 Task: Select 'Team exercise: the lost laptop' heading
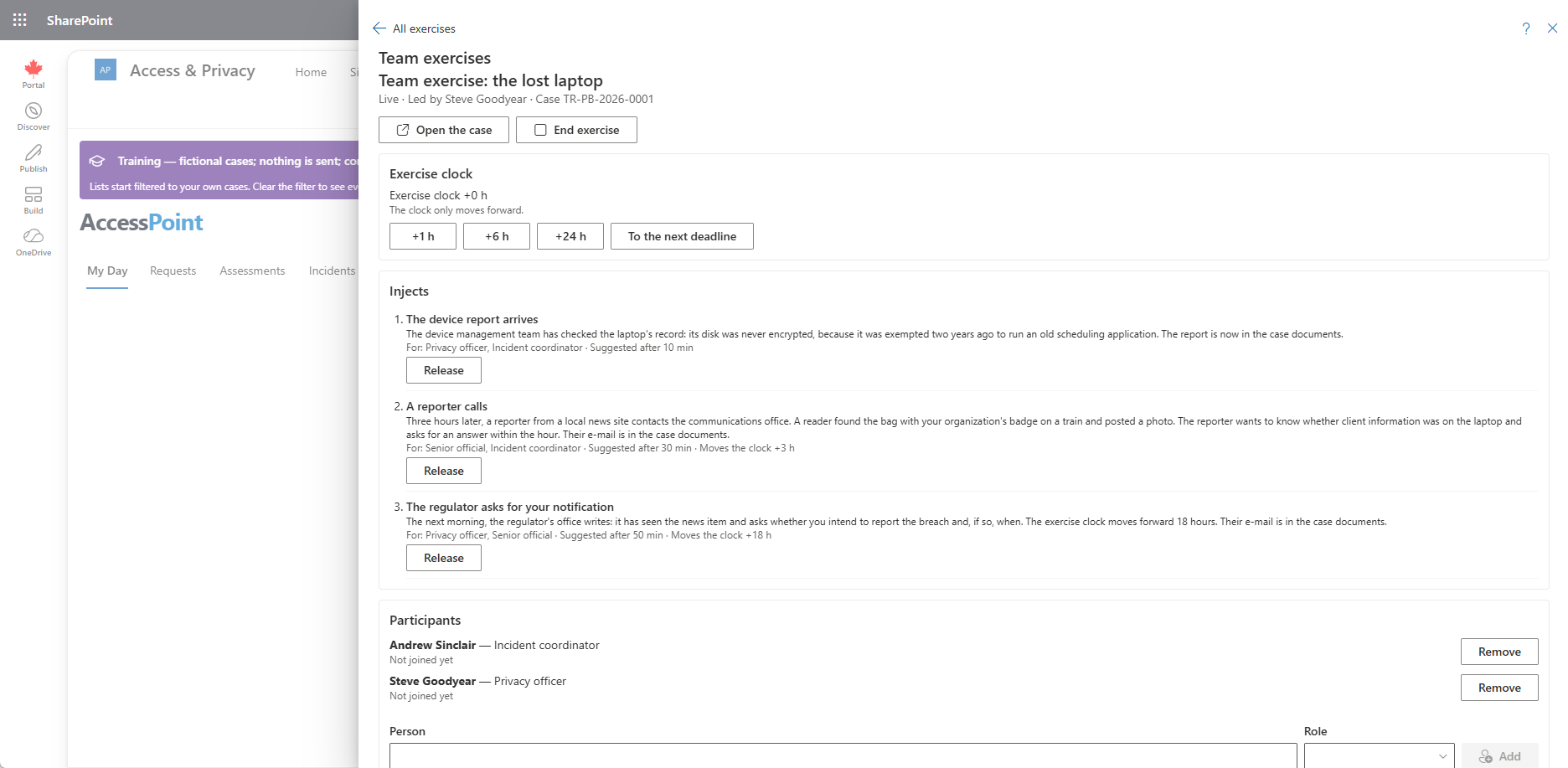tap(491, 80)
